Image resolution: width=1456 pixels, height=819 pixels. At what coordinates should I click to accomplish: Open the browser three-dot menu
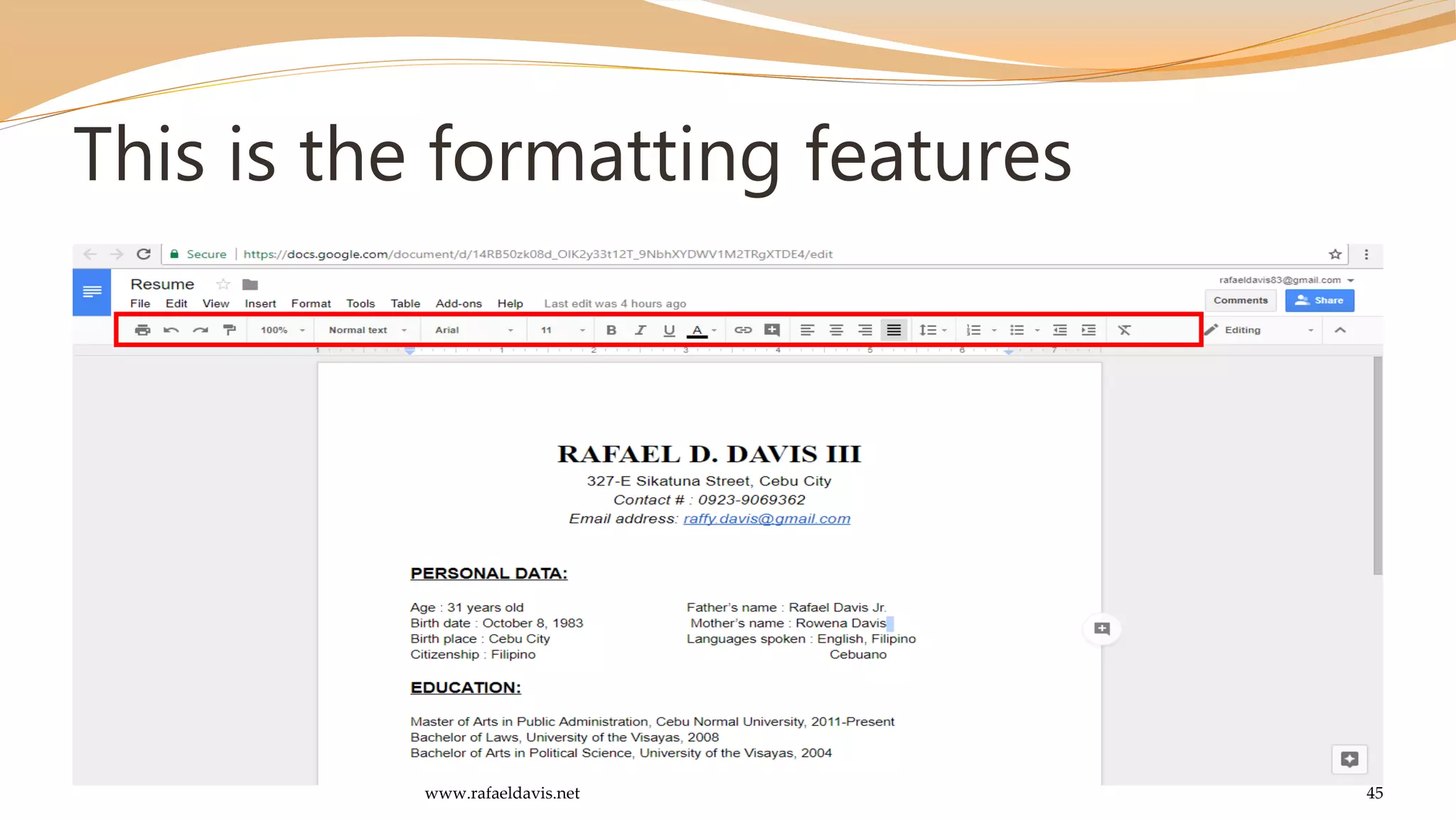1366,254
